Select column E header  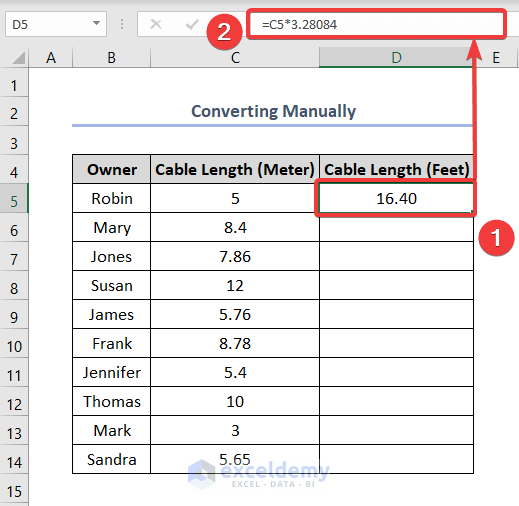point(496,58)
